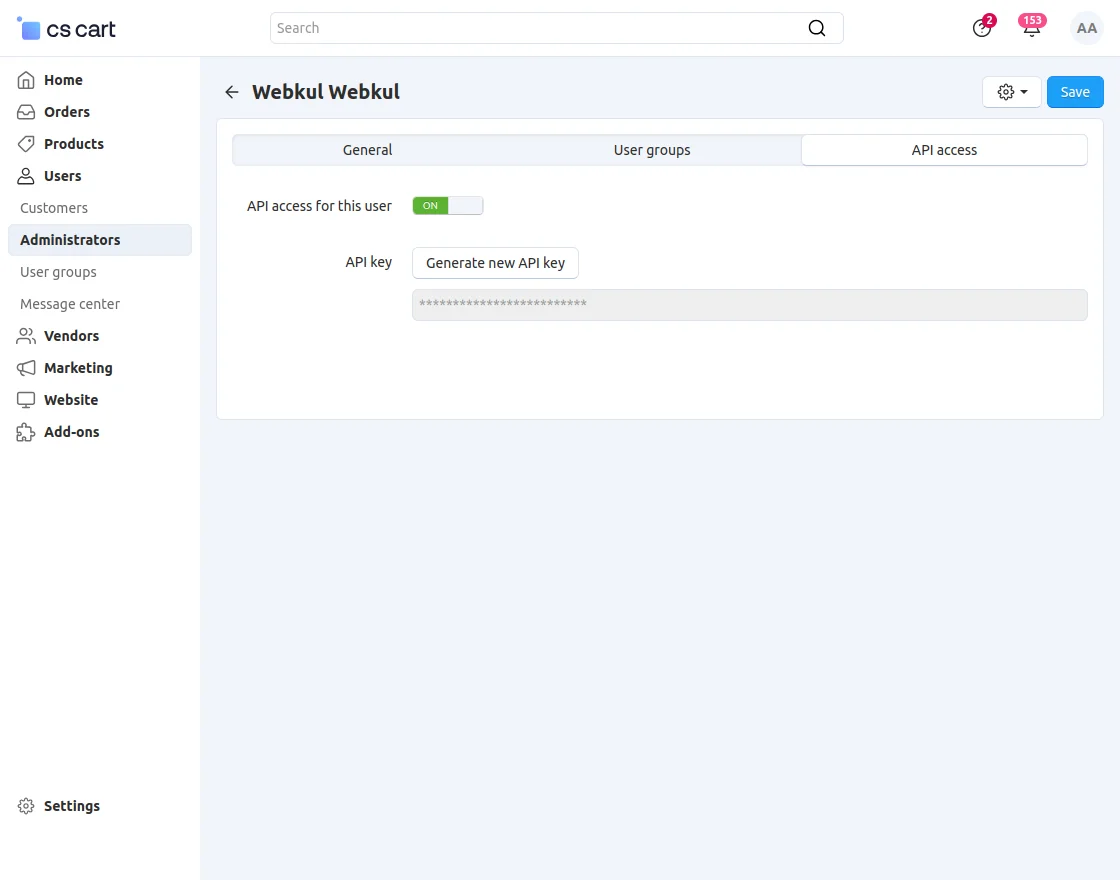Open the help icon with badge 2
Image resolution: width=1120 pixels, height=880 pixels.
pos(982,28)
